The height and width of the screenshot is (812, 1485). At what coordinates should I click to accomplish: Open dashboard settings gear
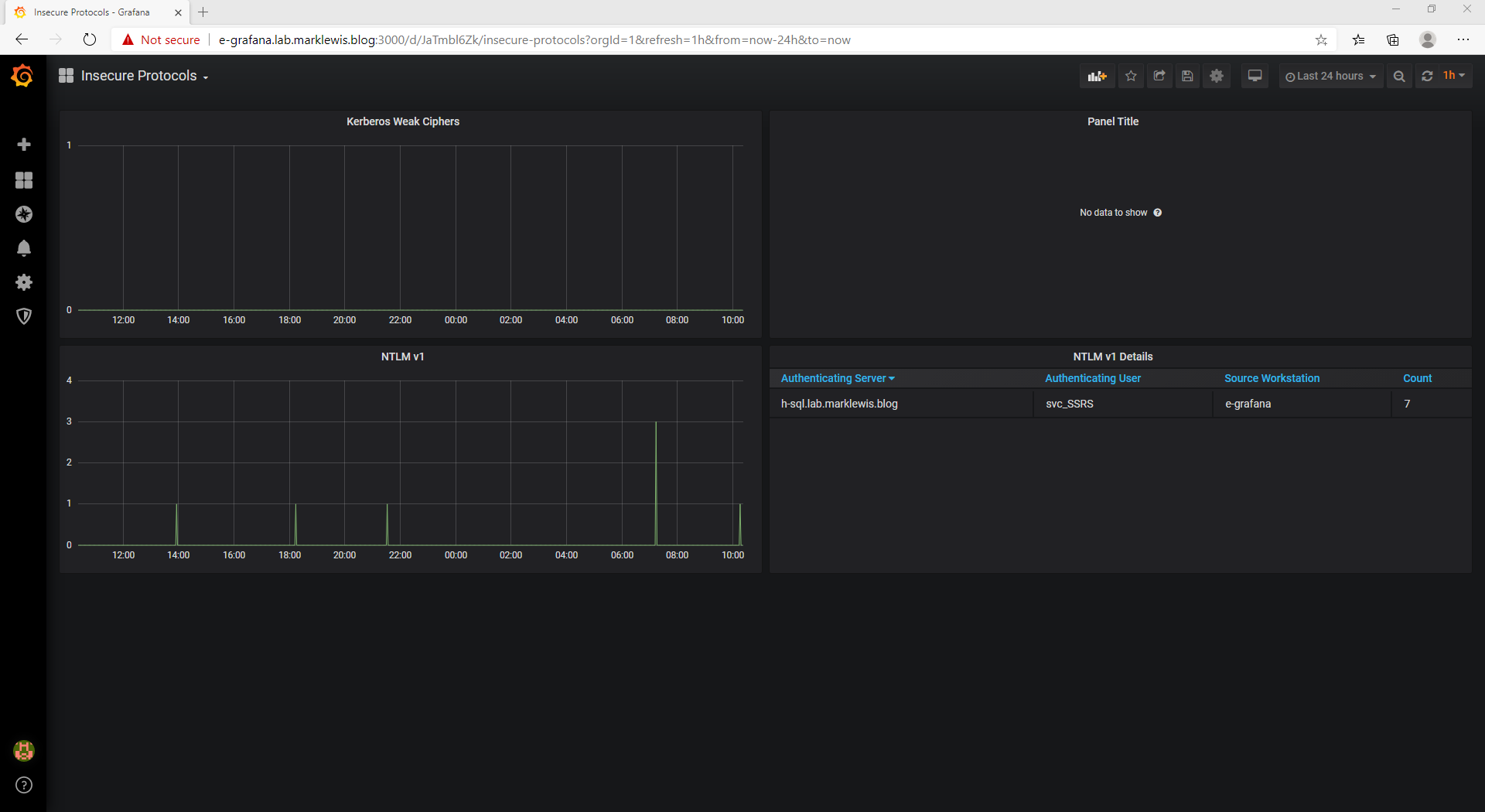pos(1216,75)
